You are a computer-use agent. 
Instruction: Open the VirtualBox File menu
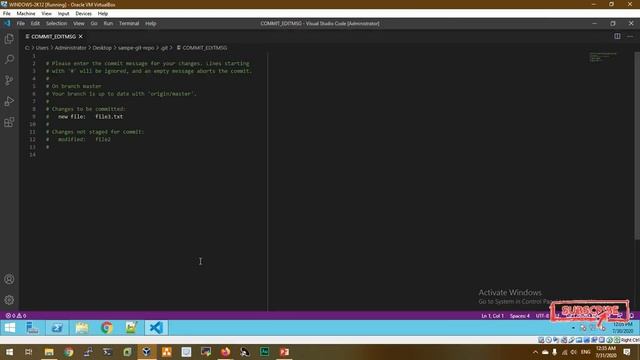[x=7, y=13]
